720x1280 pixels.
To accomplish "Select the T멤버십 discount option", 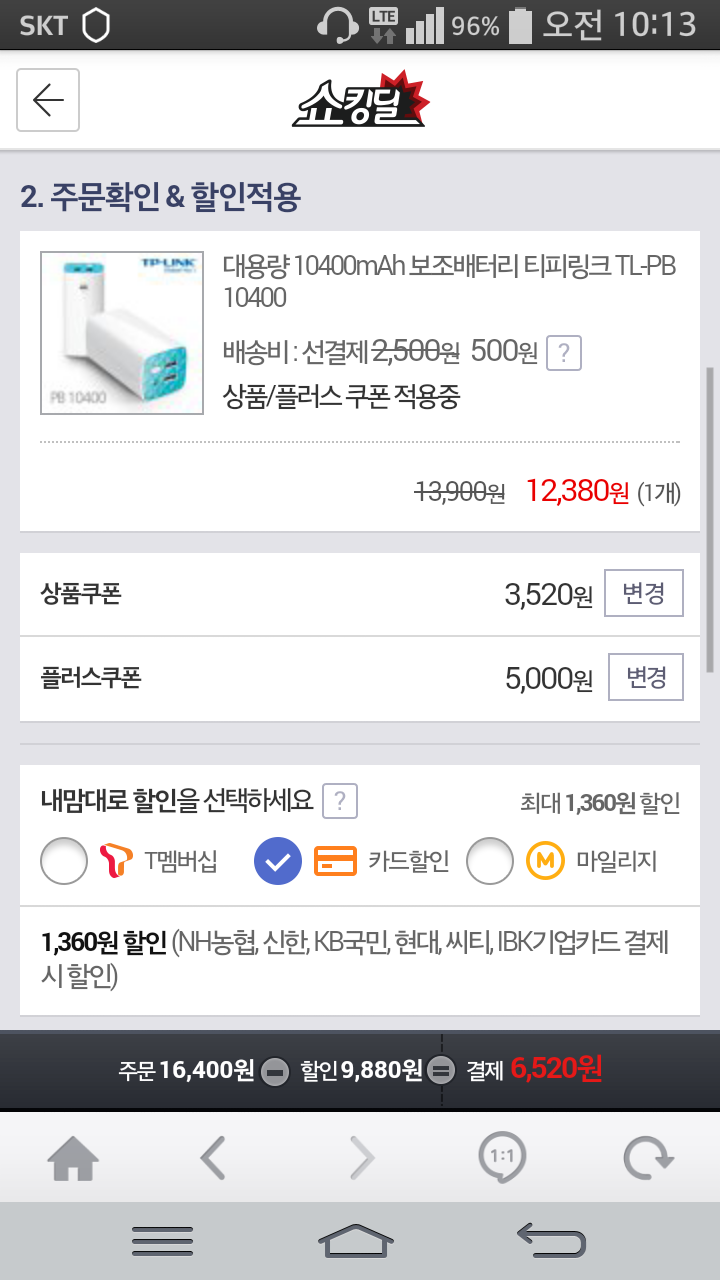I will point(64,861).
